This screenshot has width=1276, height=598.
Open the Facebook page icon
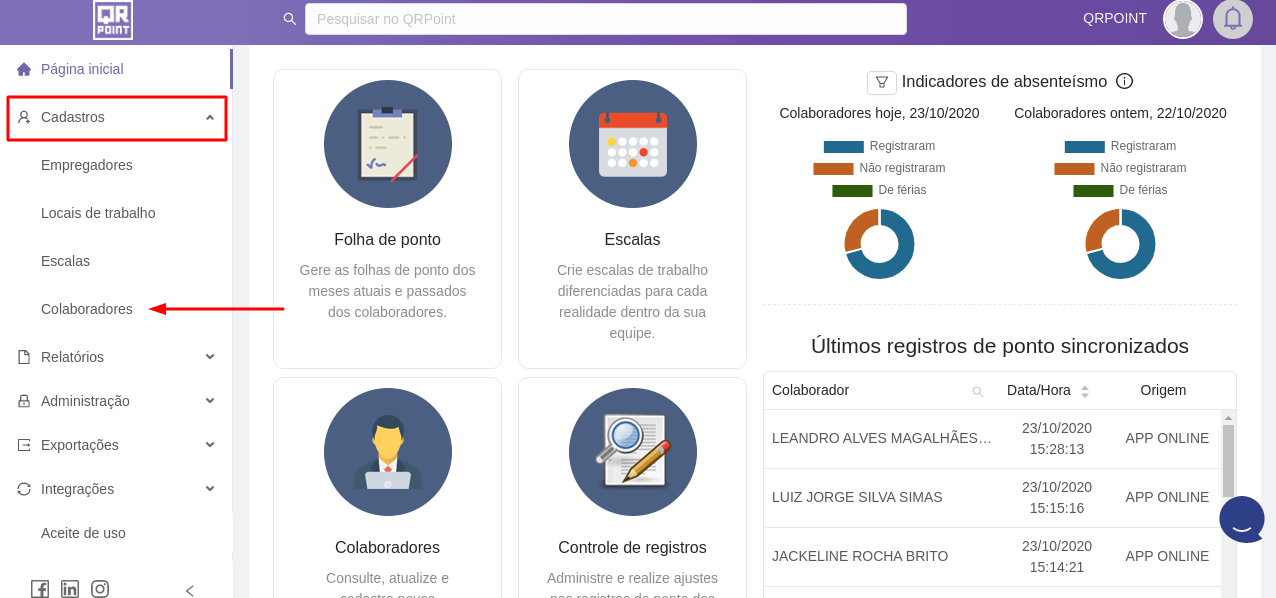pos(40,589)
